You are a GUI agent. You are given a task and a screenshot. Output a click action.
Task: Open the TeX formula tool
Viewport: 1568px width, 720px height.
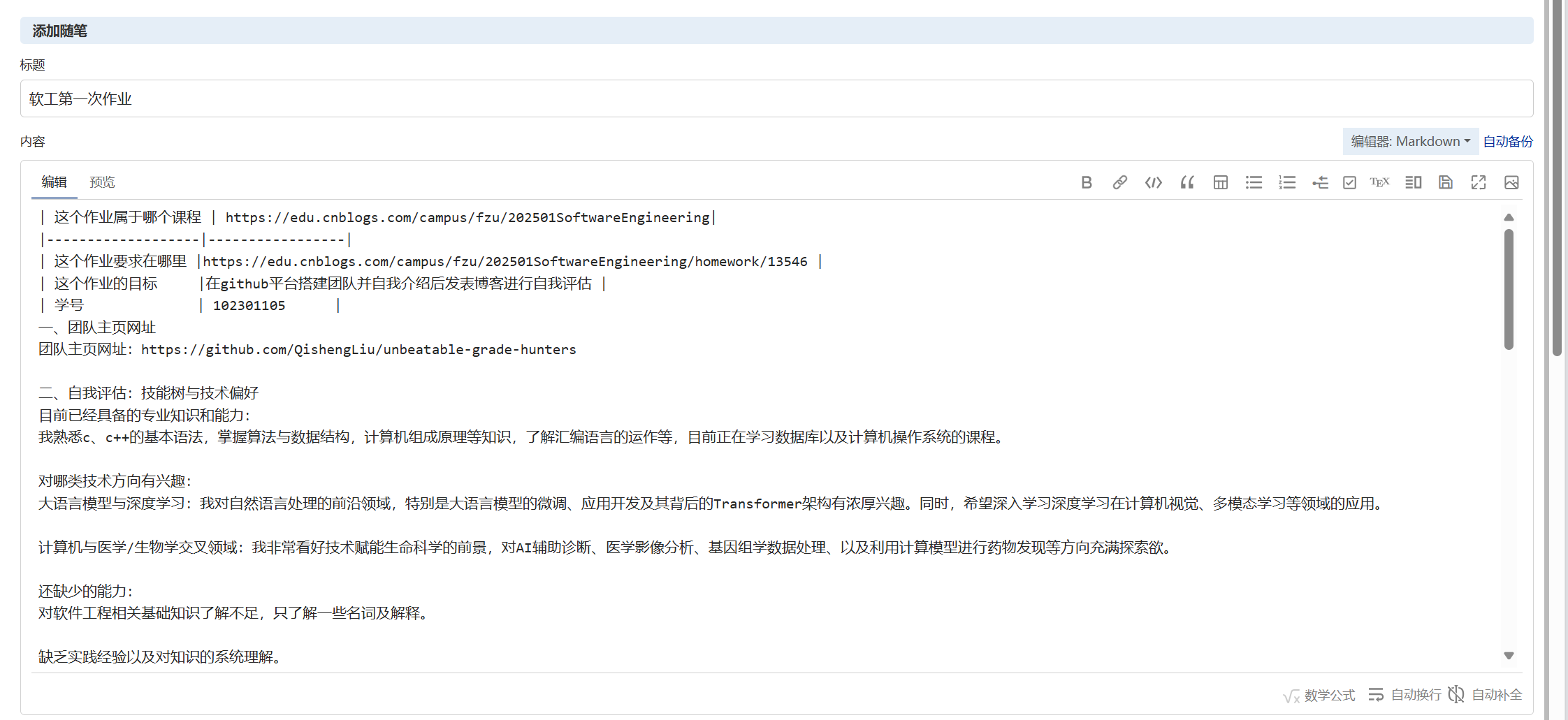coord(1381,182)
